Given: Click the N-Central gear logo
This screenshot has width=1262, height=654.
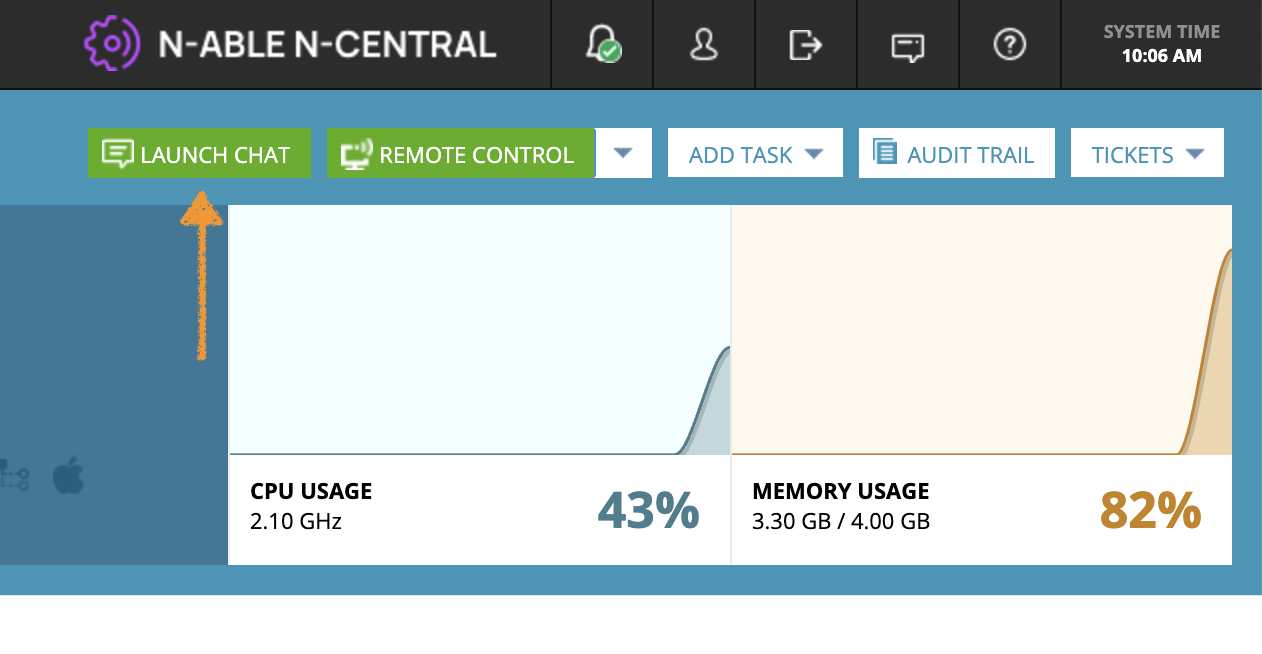Looking at the screenshot, I should (x=112, y=44).
